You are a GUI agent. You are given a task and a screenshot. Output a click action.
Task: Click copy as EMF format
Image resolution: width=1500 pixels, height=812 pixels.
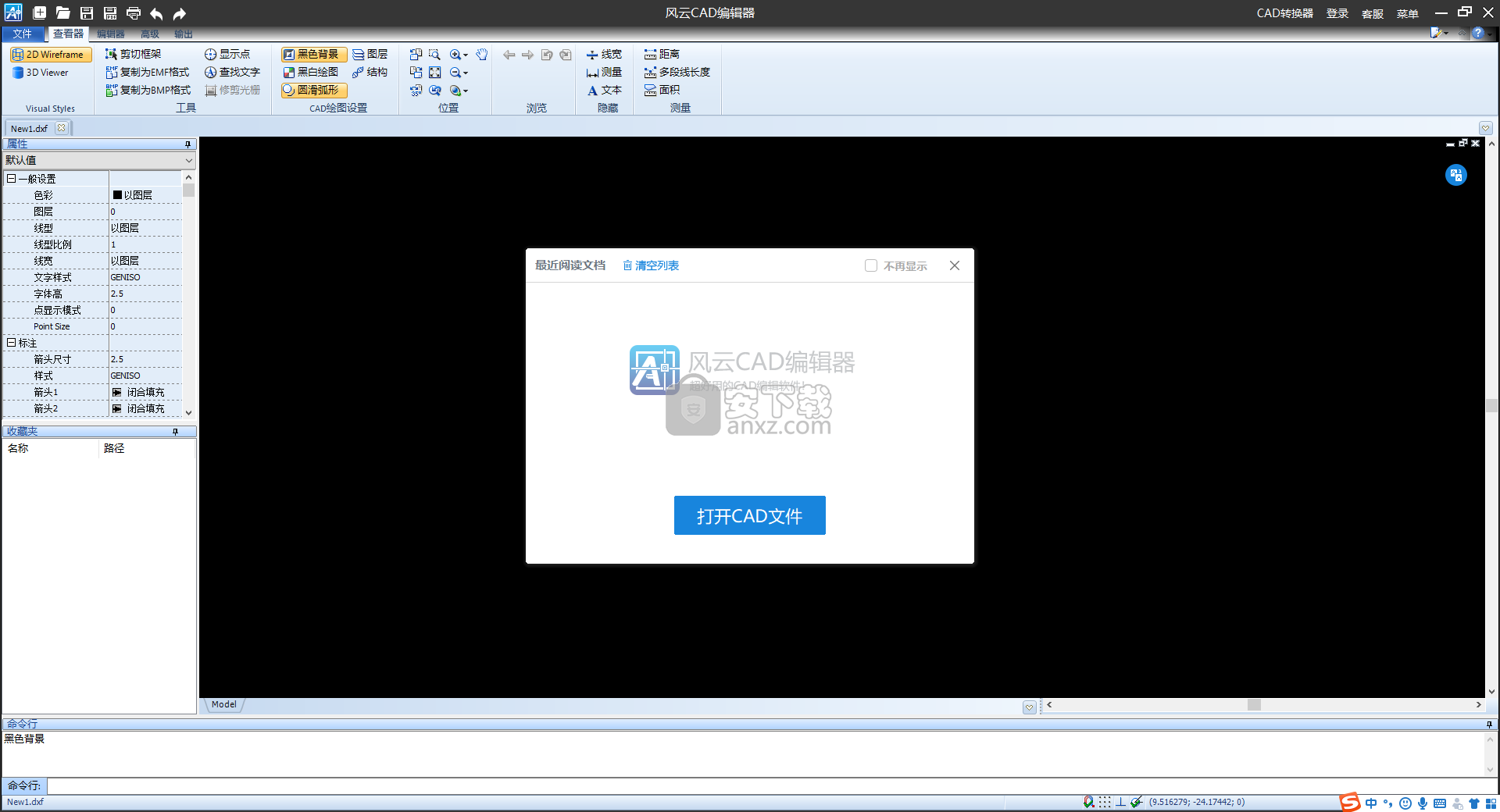tap(148, 72)
